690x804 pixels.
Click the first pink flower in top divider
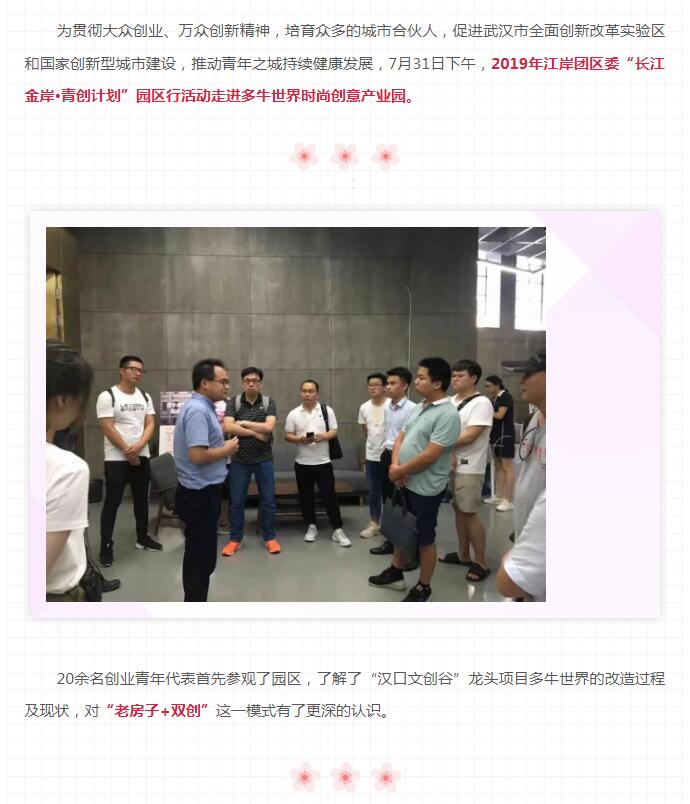pos(304,156)
